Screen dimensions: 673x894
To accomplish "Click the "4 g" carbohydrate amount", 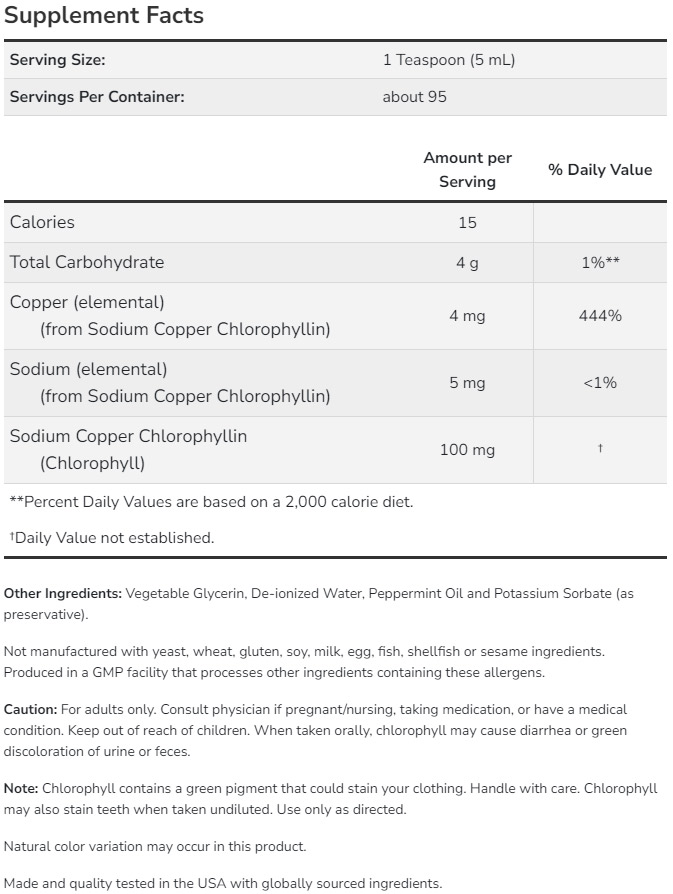I will [467, 263].
